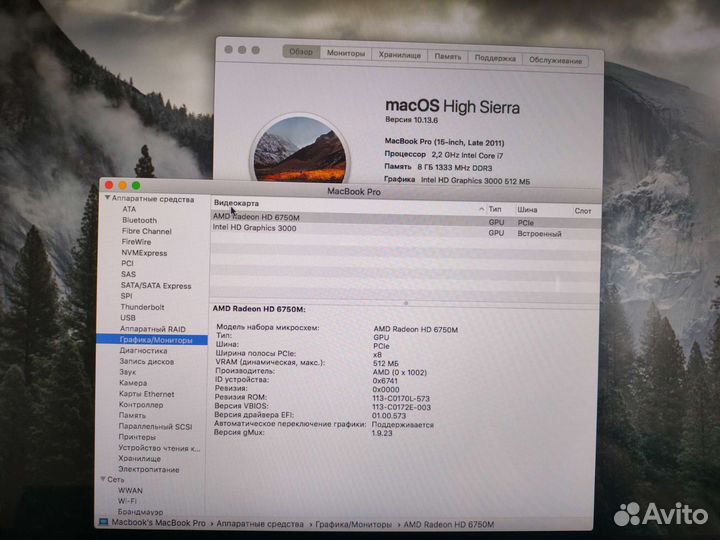Click Macbook's MacBook Pro in the path bar

[x=158, y=523]
